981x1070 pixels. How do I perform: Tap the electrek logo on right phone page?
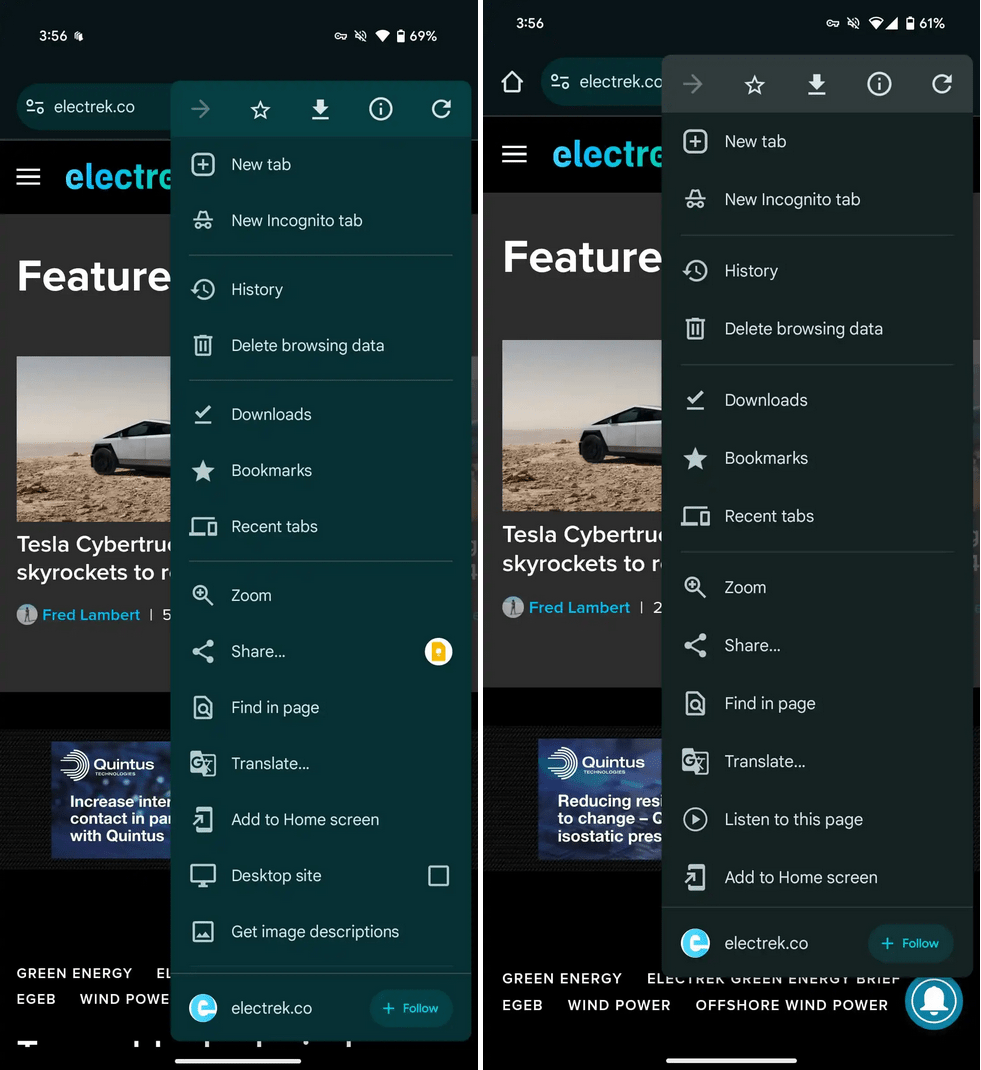[607, 154]
